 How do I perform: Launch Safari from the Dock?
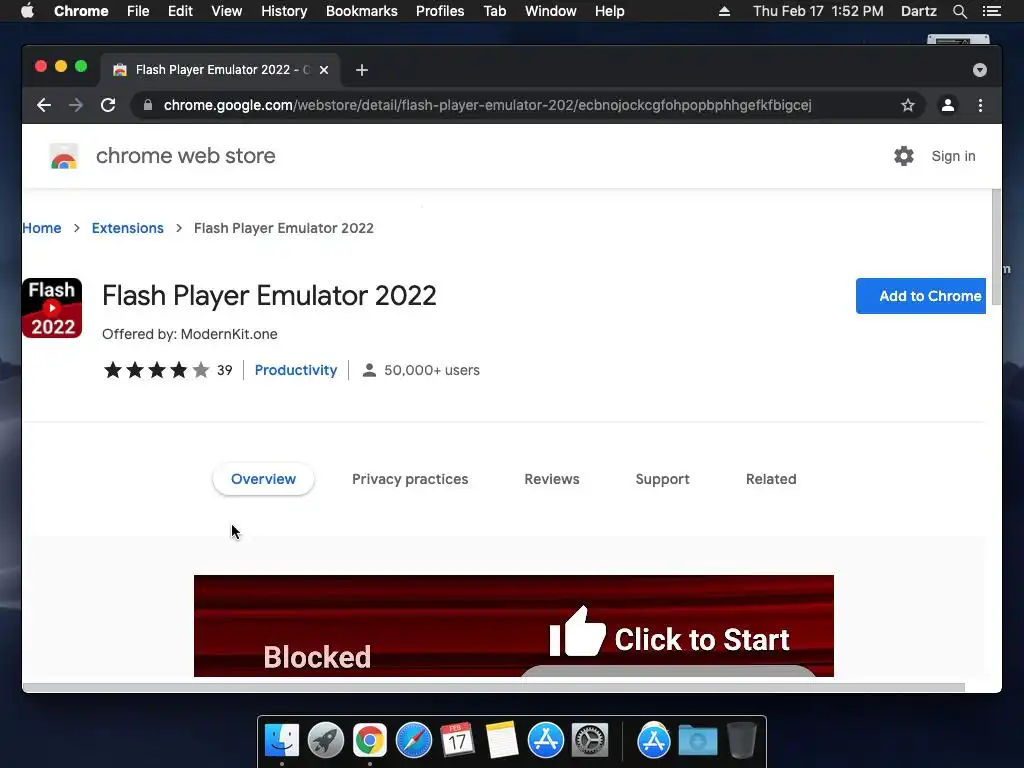[414, 741]
